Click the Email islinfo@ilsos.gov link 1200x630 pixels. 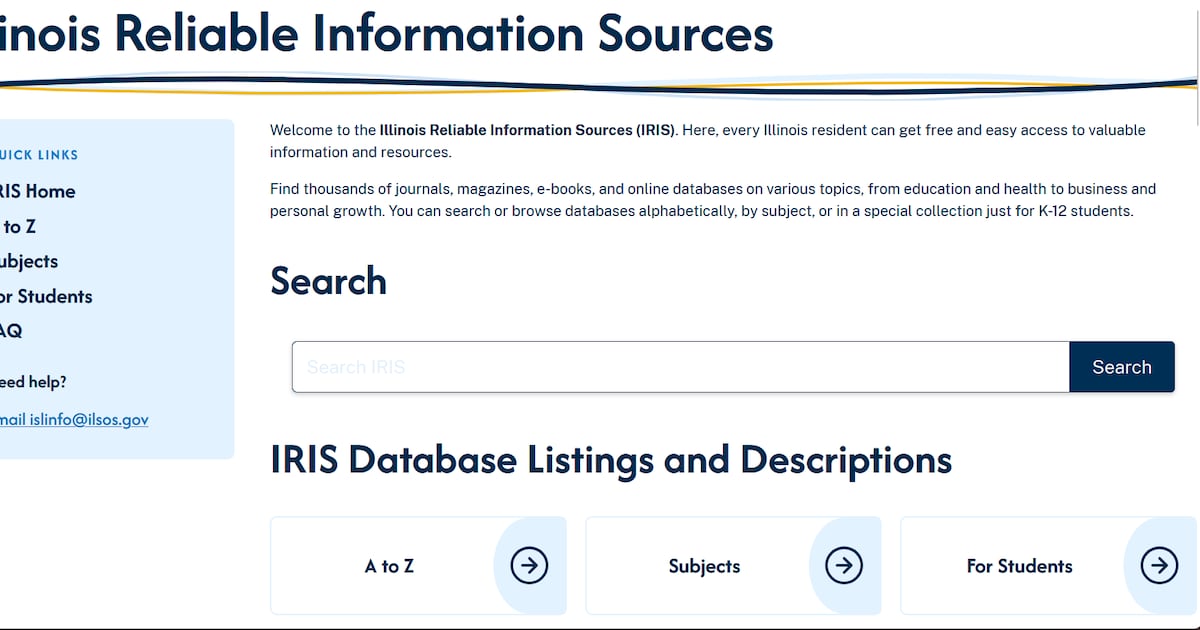pyautogui.click(x=74, y=420)
